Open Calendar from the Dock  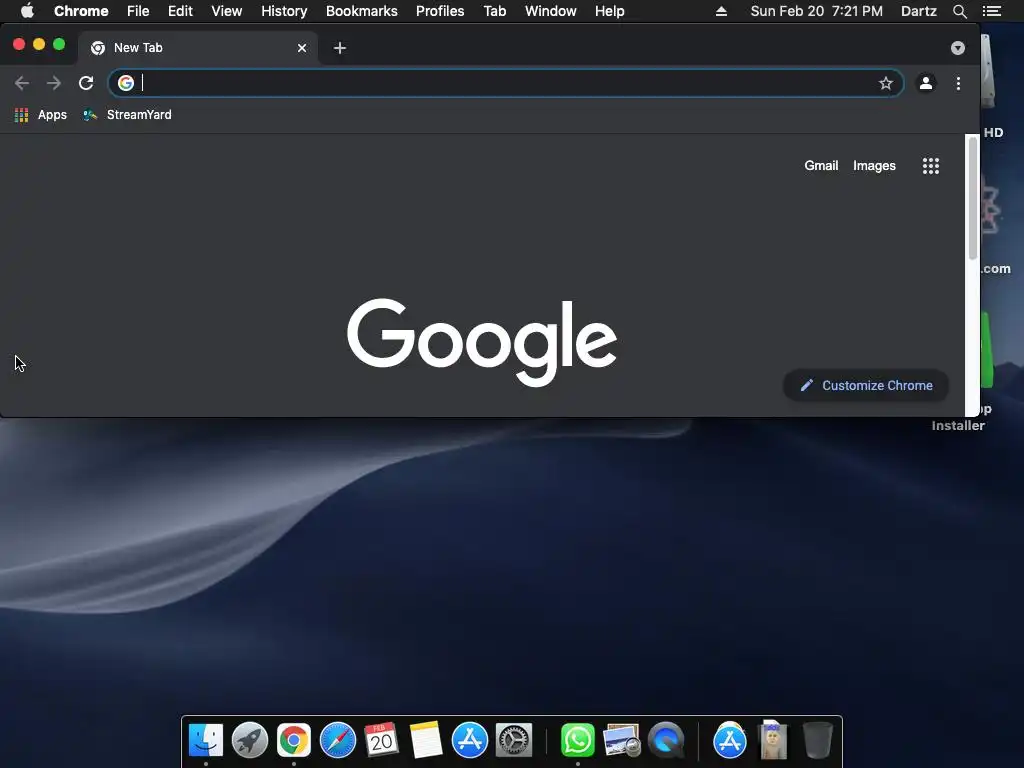coord(381,740)
